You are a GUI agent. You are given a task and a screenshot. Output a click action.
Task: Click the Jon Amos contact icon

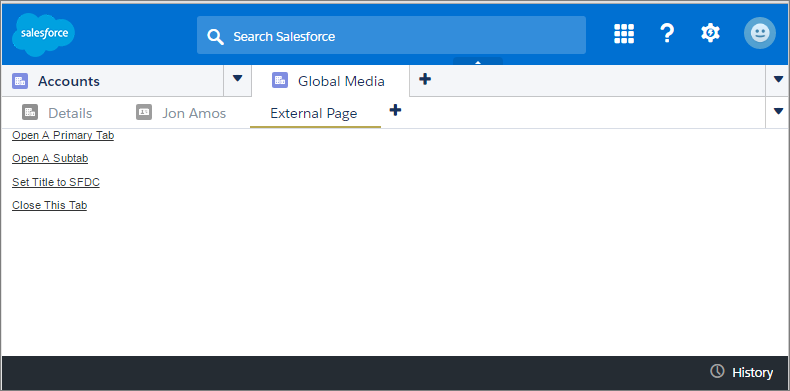pos(144,112)
